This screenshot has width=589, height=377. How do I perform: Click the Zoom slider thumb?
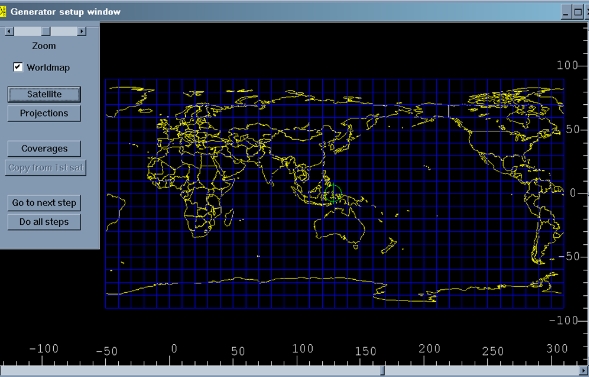tap(46, 31)
